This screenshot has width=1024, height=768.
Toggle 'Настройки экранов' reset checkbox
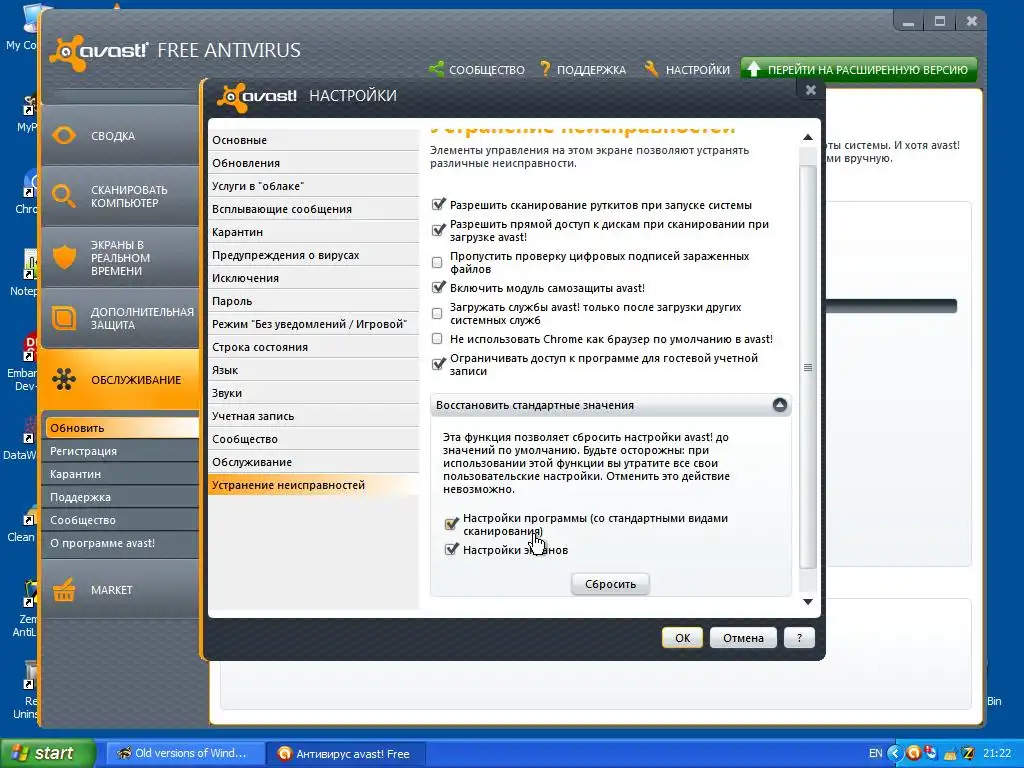[451, 549]
